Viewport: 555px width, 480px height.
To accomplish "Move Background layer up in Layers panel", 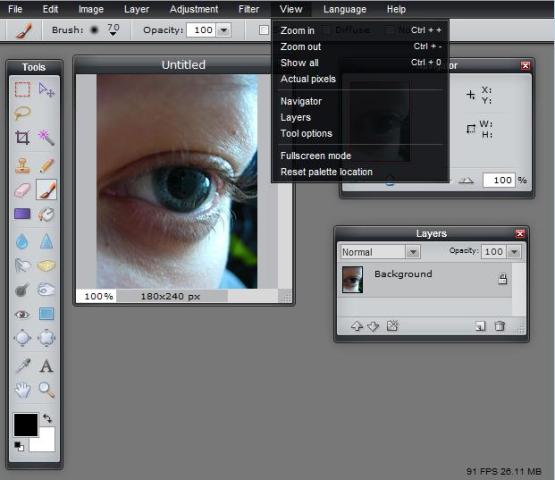I will tap(357, 326).
